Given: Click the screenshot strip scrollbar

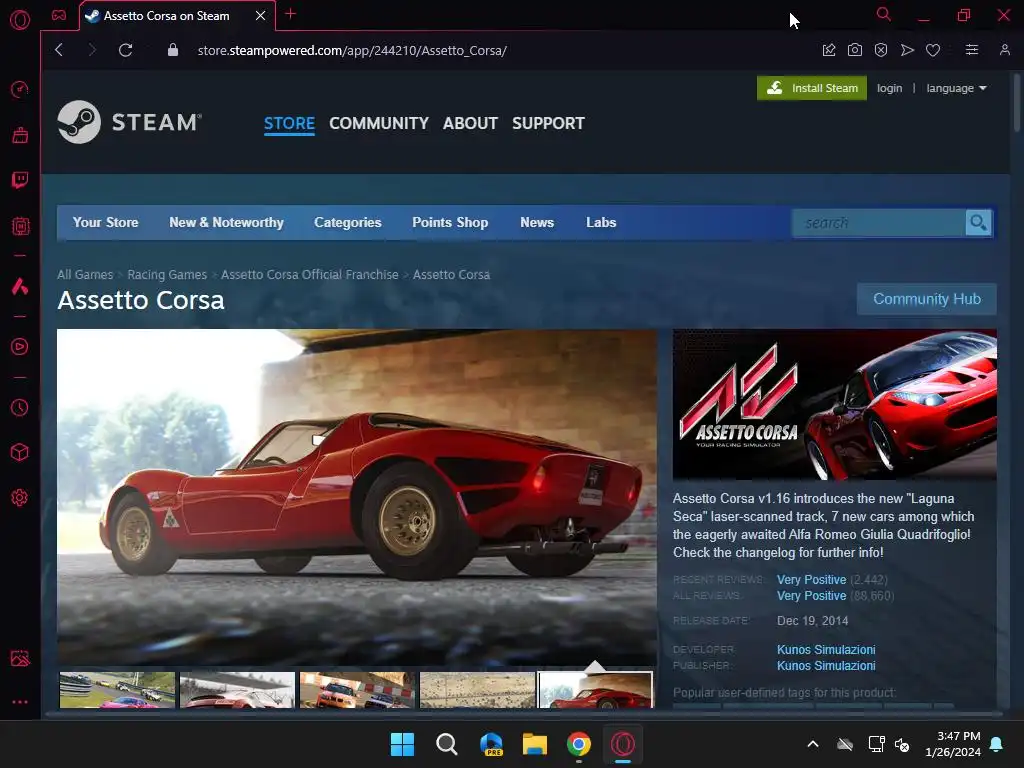Looking at the screenshot, I should click(x=522, y=714).
